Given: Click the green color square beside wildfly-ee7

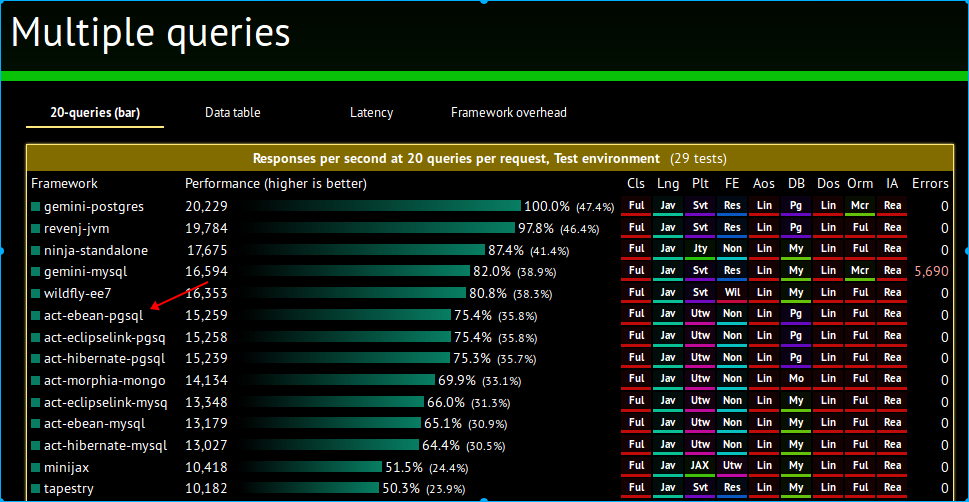Looking at the screenshot, I should click(36, 294).
